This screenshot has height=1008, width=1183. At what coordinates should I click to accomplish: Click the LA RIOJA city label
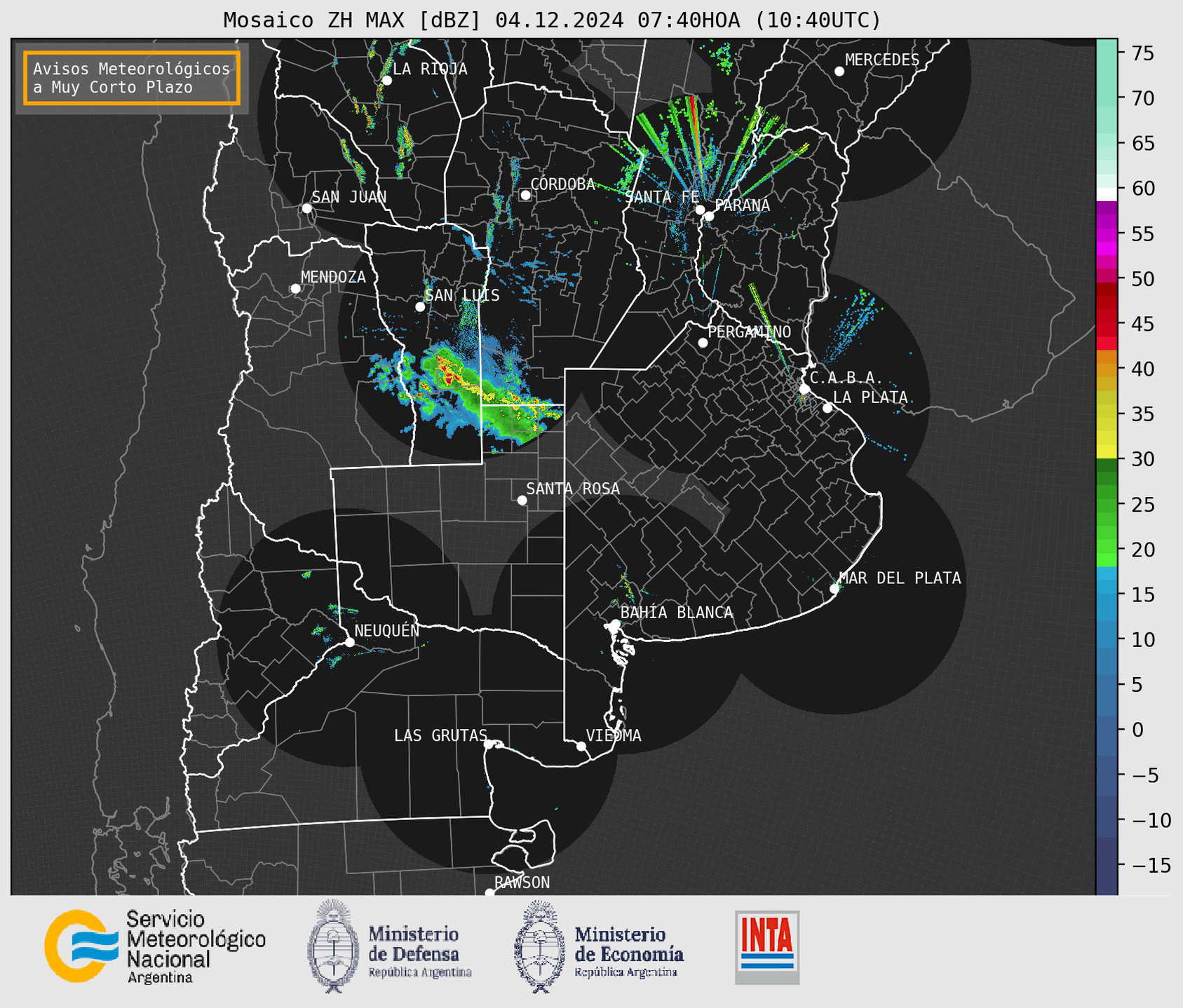pyautogui.click(x=430, y=69)
